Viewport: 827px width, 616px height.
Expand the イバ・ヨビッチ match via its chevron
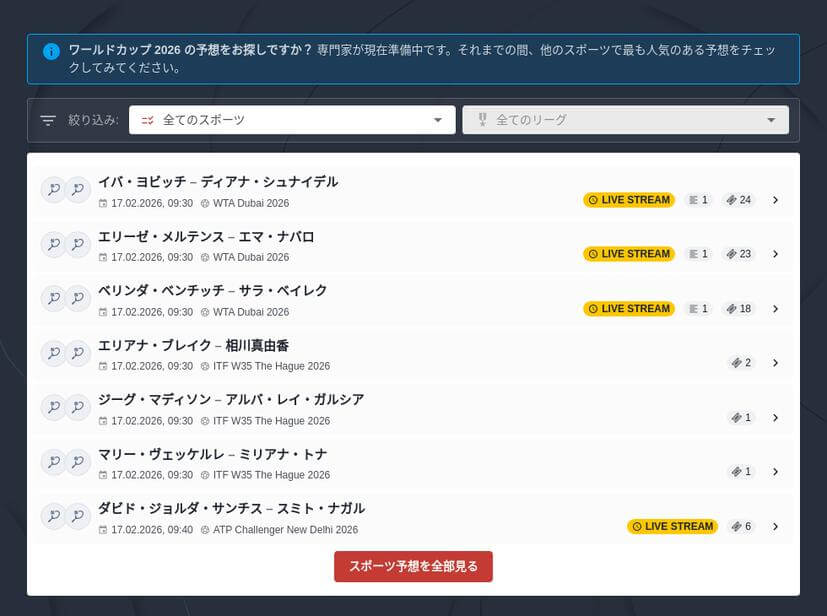776,199
